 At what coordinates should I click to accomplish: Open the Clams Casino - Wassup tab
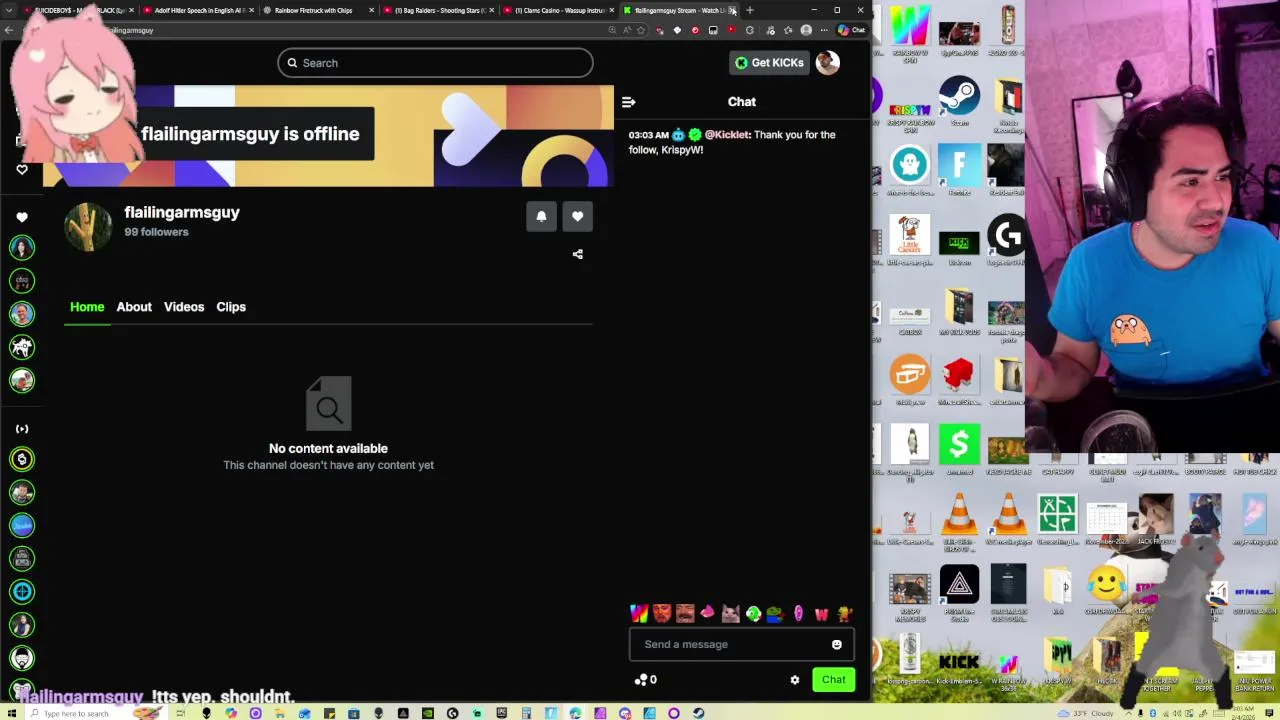(558, 10)
